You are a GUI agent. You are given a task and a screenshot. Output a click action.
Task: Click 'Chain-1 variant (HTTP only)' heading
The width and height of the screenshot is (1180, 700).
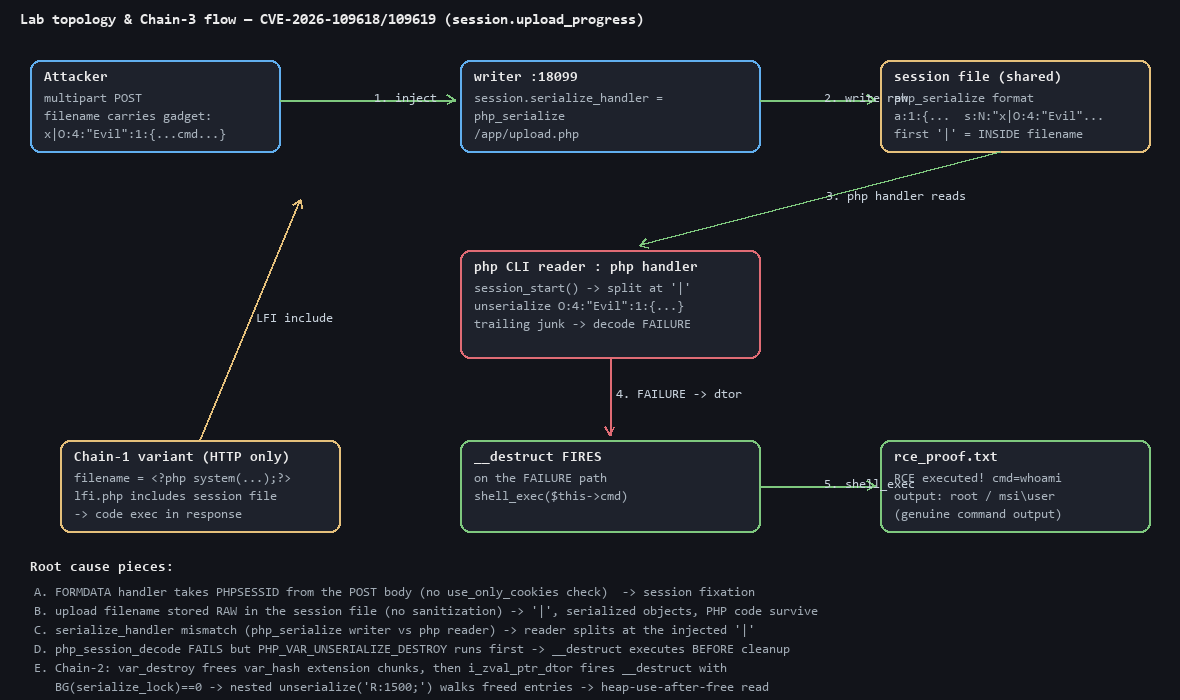[181, 457]
